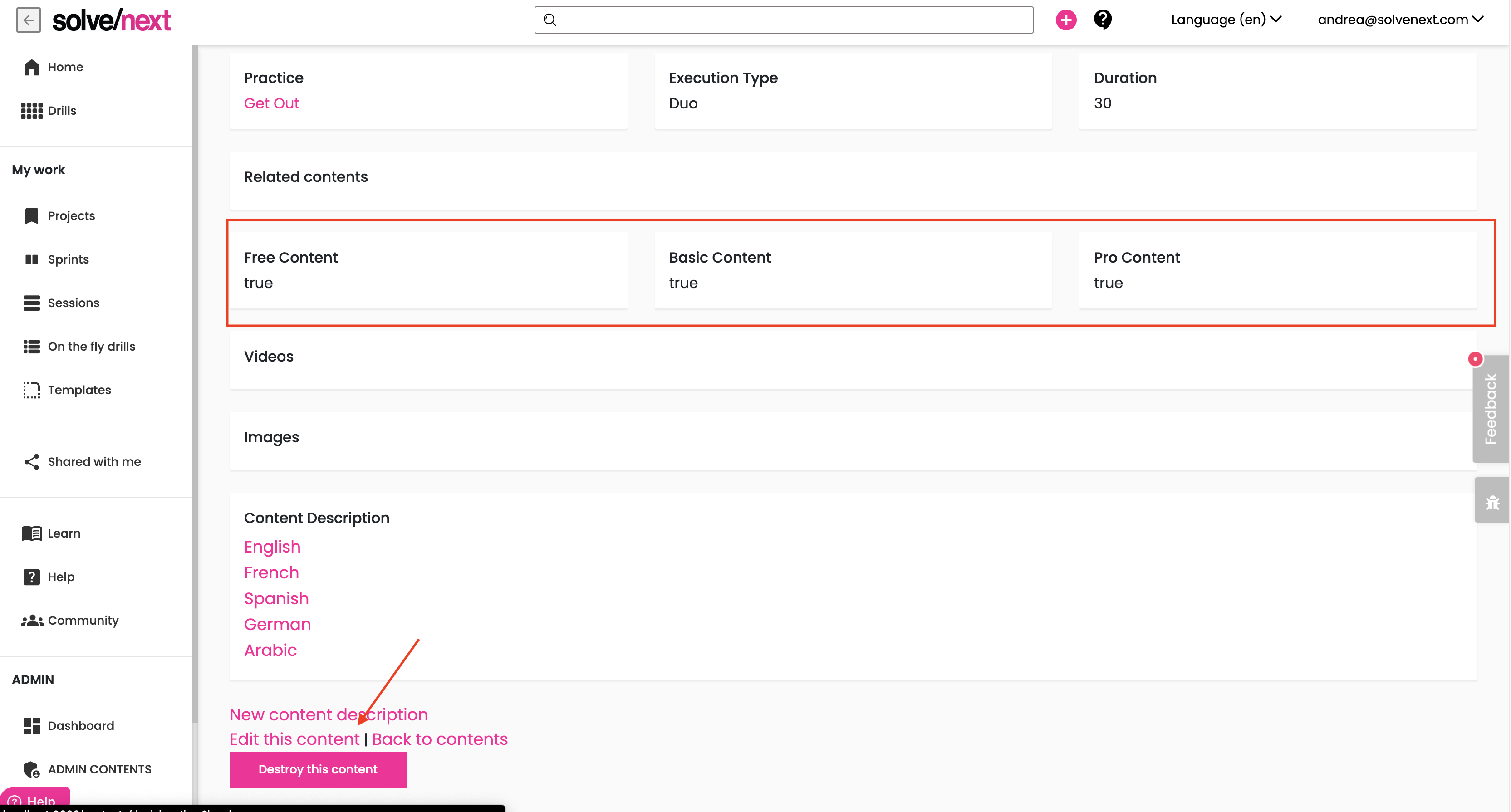Open the Feedback side tab

[1491, 409]
